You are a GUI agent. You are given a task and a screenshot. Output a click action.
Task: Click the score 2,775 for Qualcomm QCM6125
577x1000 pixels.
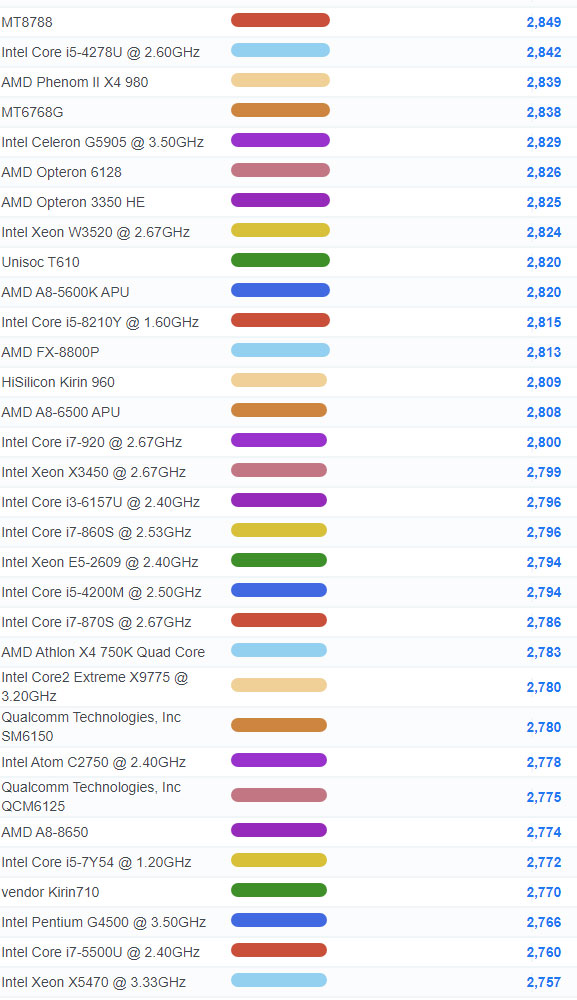[x=544, y=797]
